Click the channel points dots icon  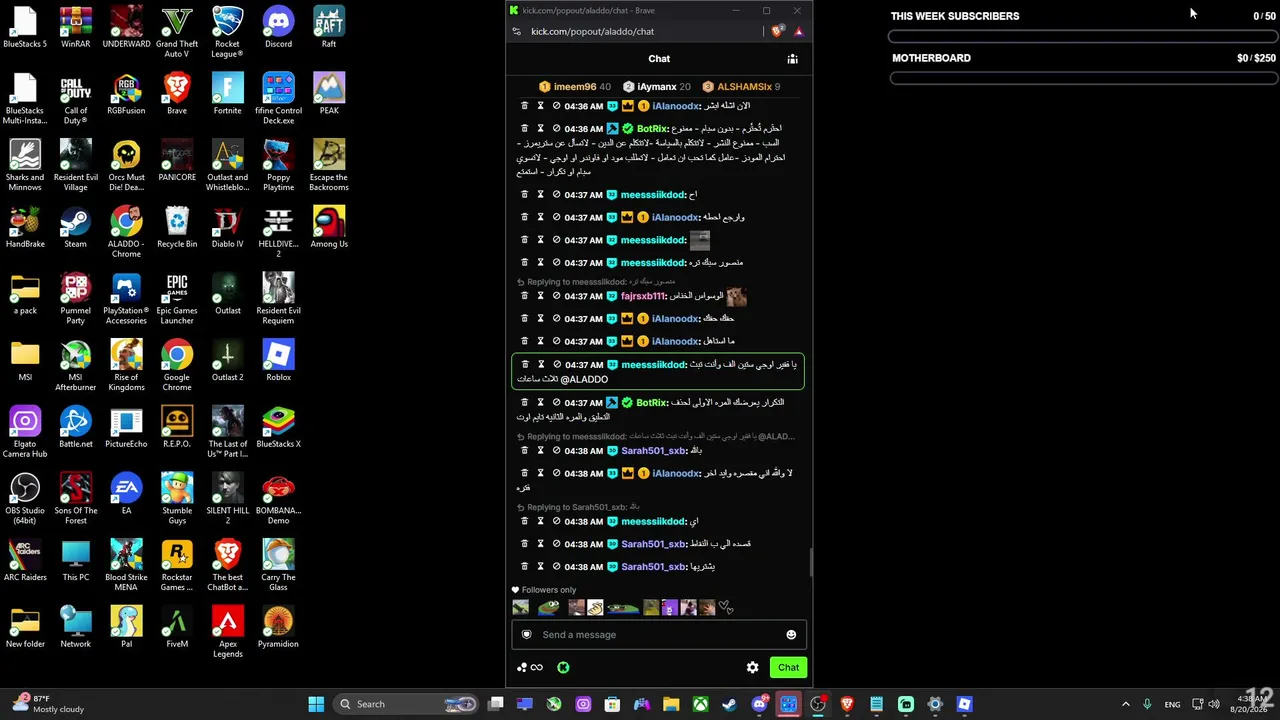click(521, 667)
